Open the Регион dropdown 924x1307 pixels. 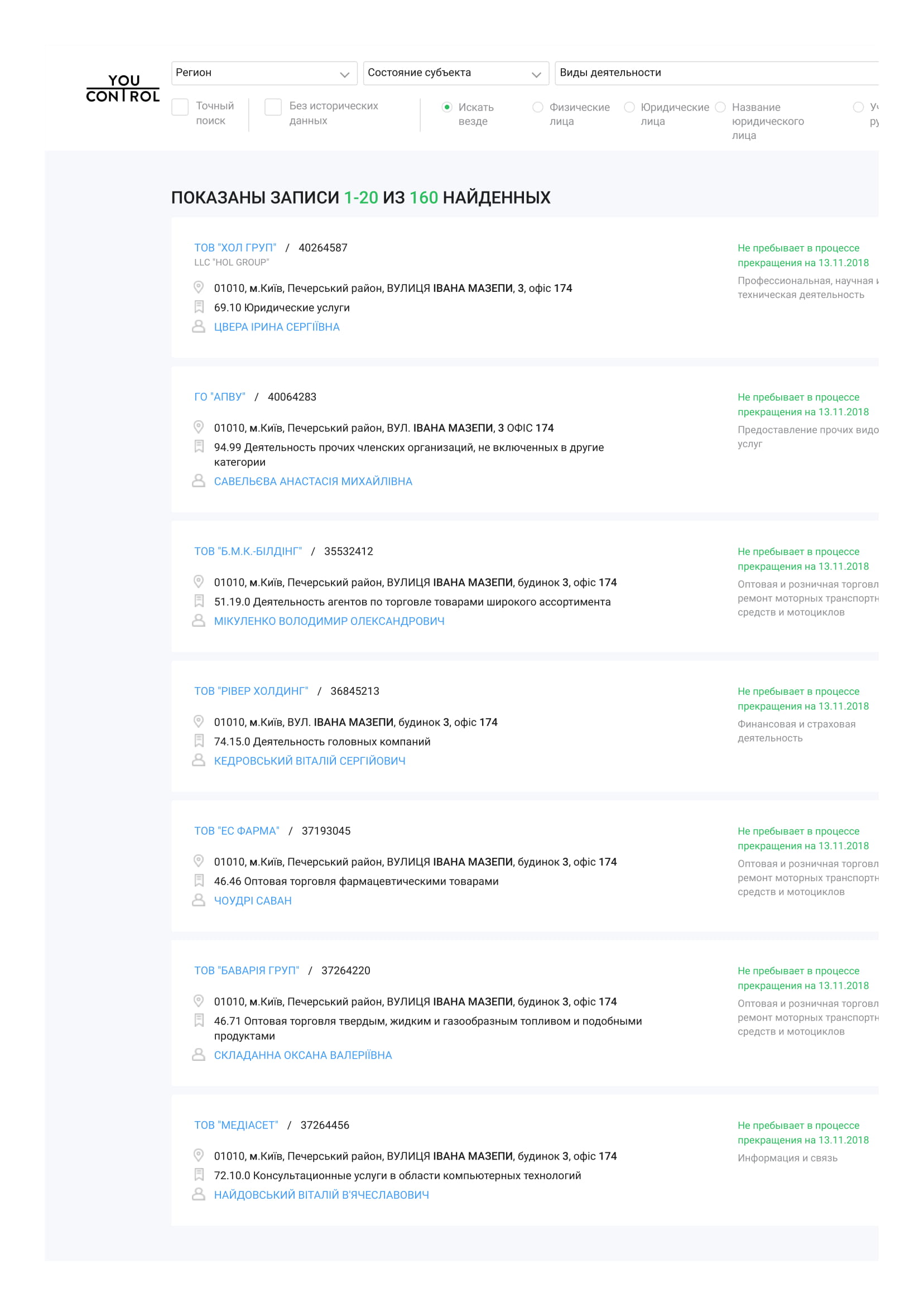pos(264,73)
